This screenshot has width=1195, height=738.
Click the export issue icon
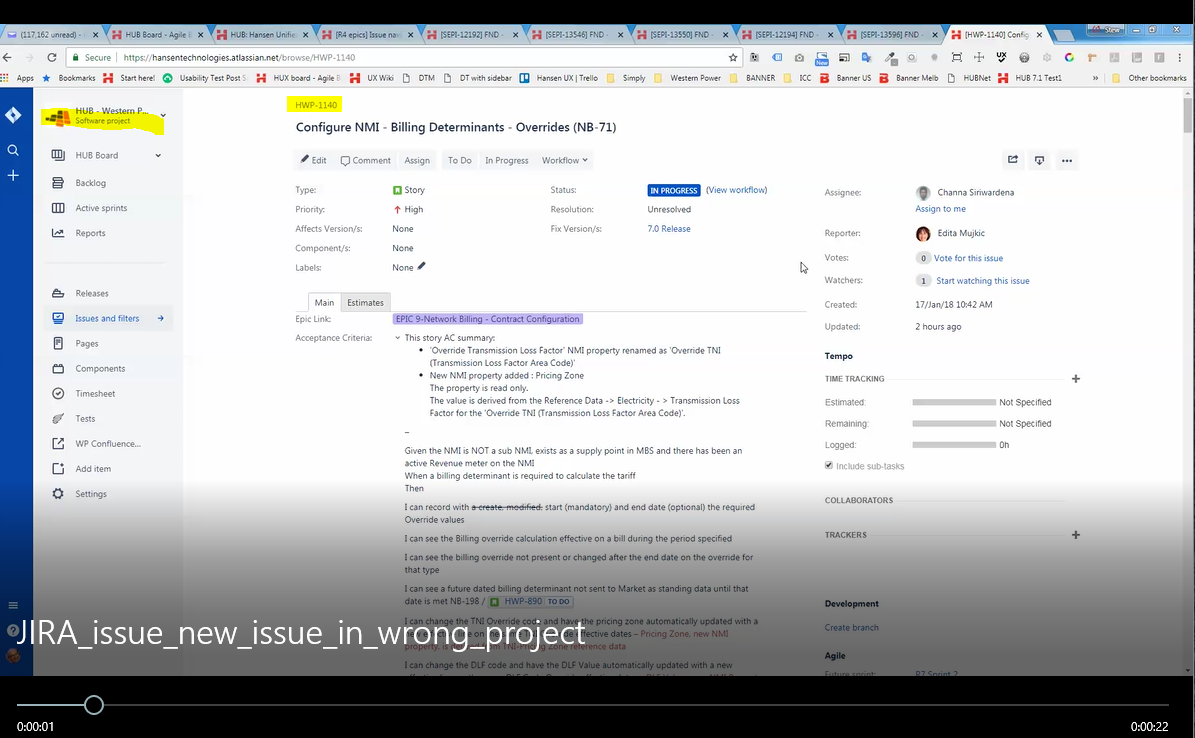1040,160
